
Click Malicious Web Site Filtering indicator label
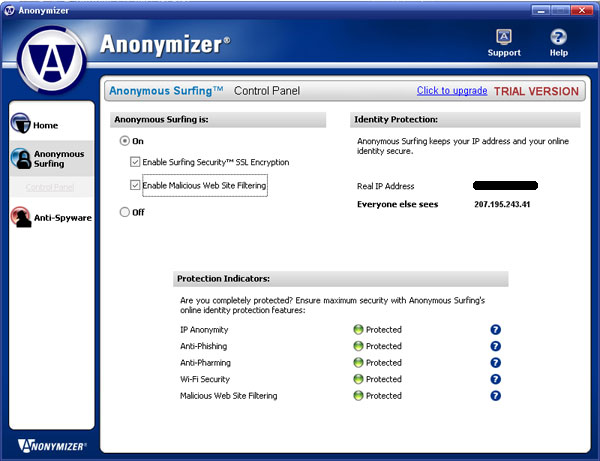228,396
